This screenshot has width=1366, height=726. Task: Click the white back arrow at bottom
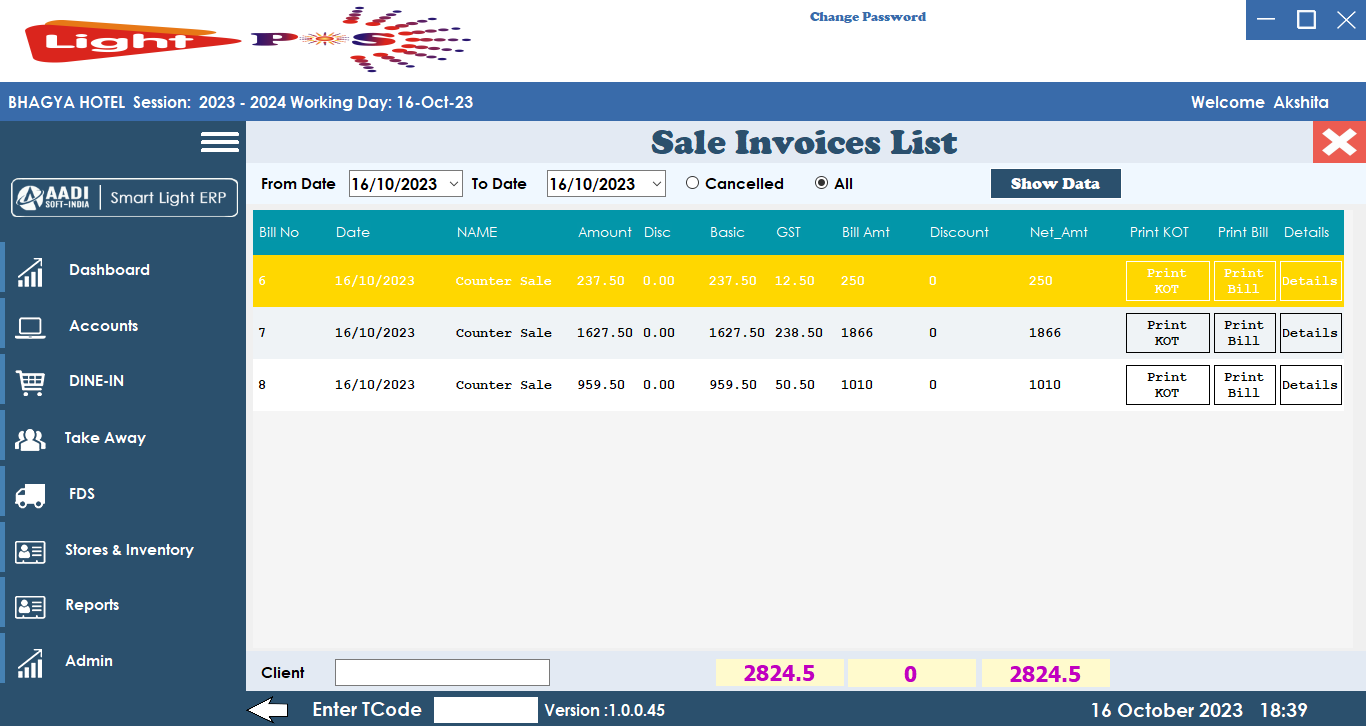pos(268,710)
